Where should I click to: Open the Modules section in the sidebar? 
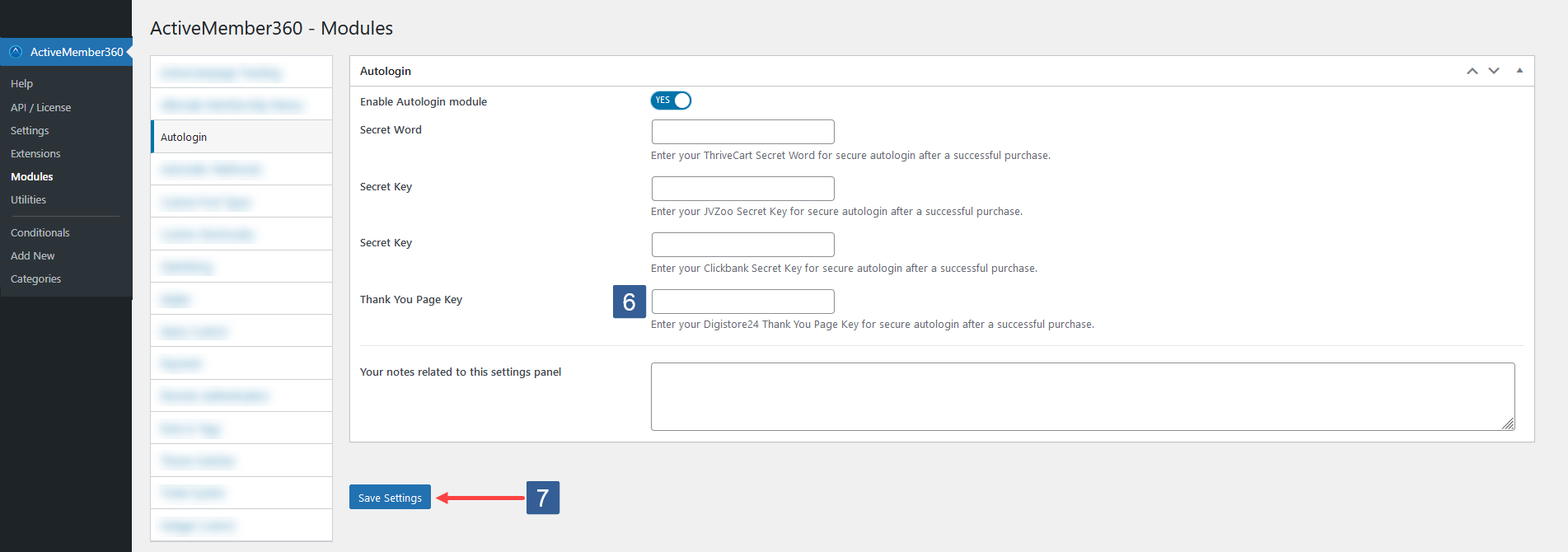31,175
